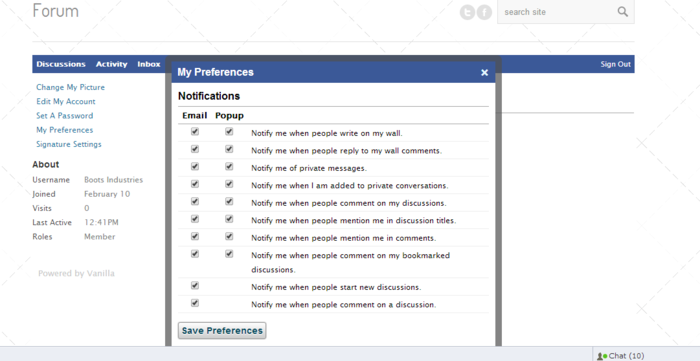Viewport: 700px width, 361px height.
Task: Click the search magnifier icon
Action: (x=622, y=12)
